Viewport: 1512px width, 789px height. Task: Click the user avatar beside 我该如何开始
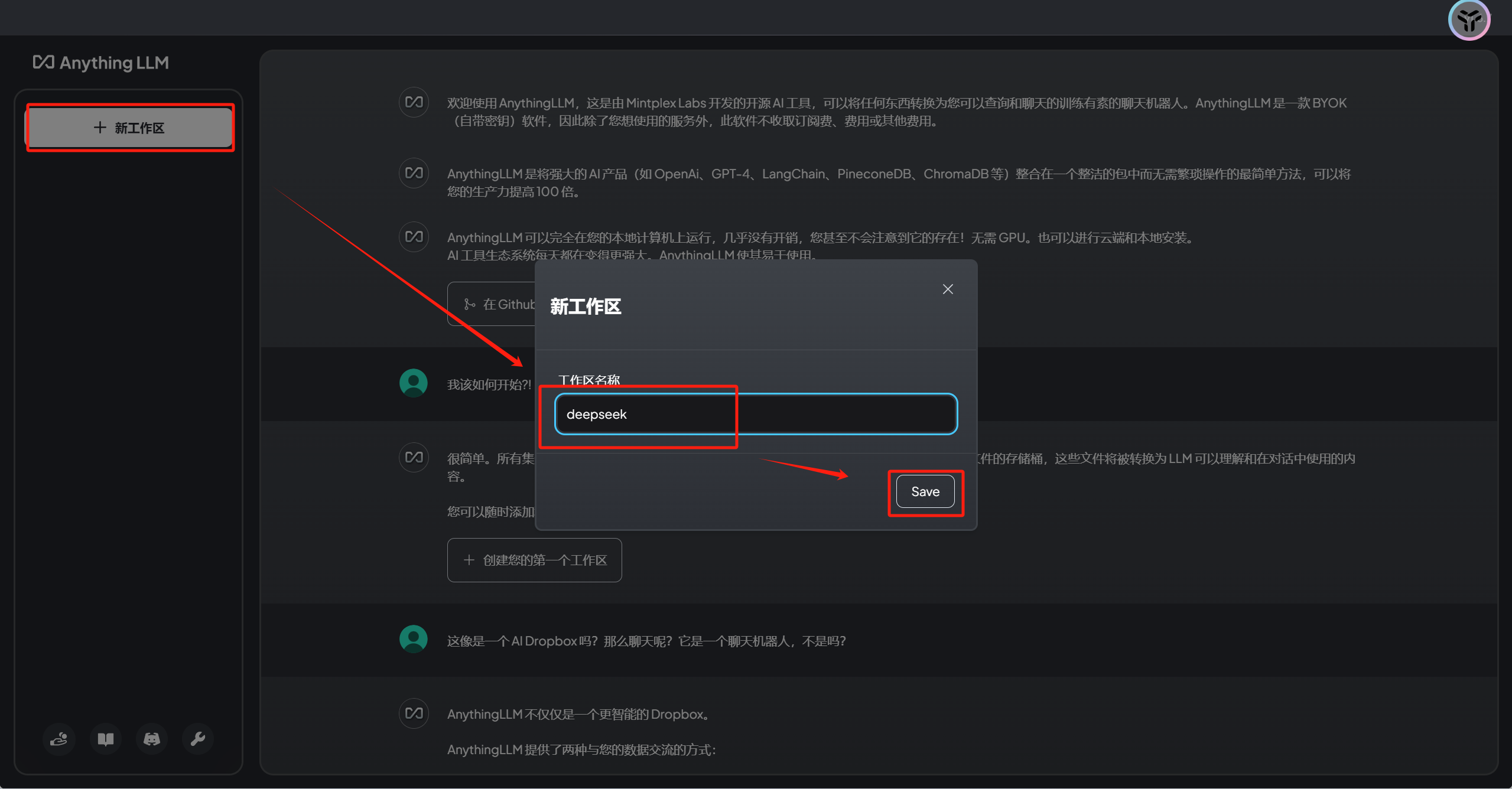coord(414,383)
